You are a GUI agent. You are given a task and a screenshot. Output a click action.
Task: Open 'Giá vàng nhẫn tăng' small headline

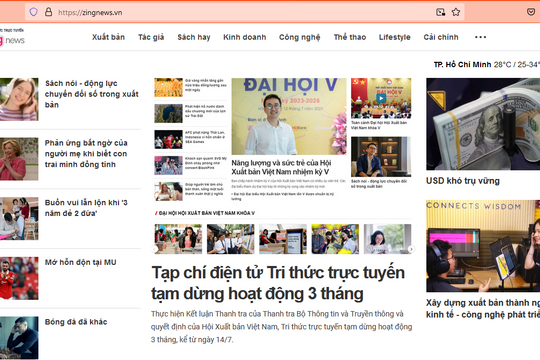206,85
